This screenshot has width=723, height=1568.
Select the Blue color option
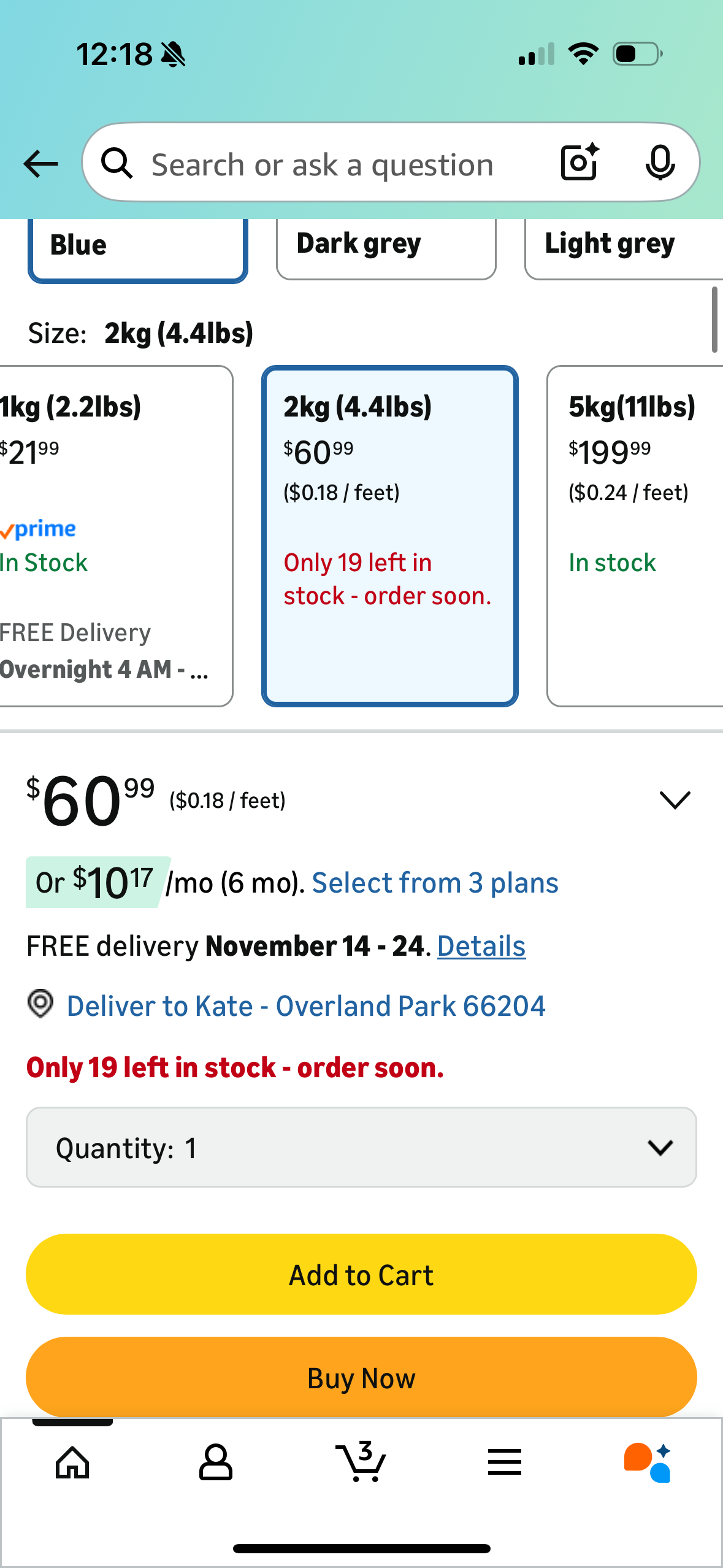[137, 247]
